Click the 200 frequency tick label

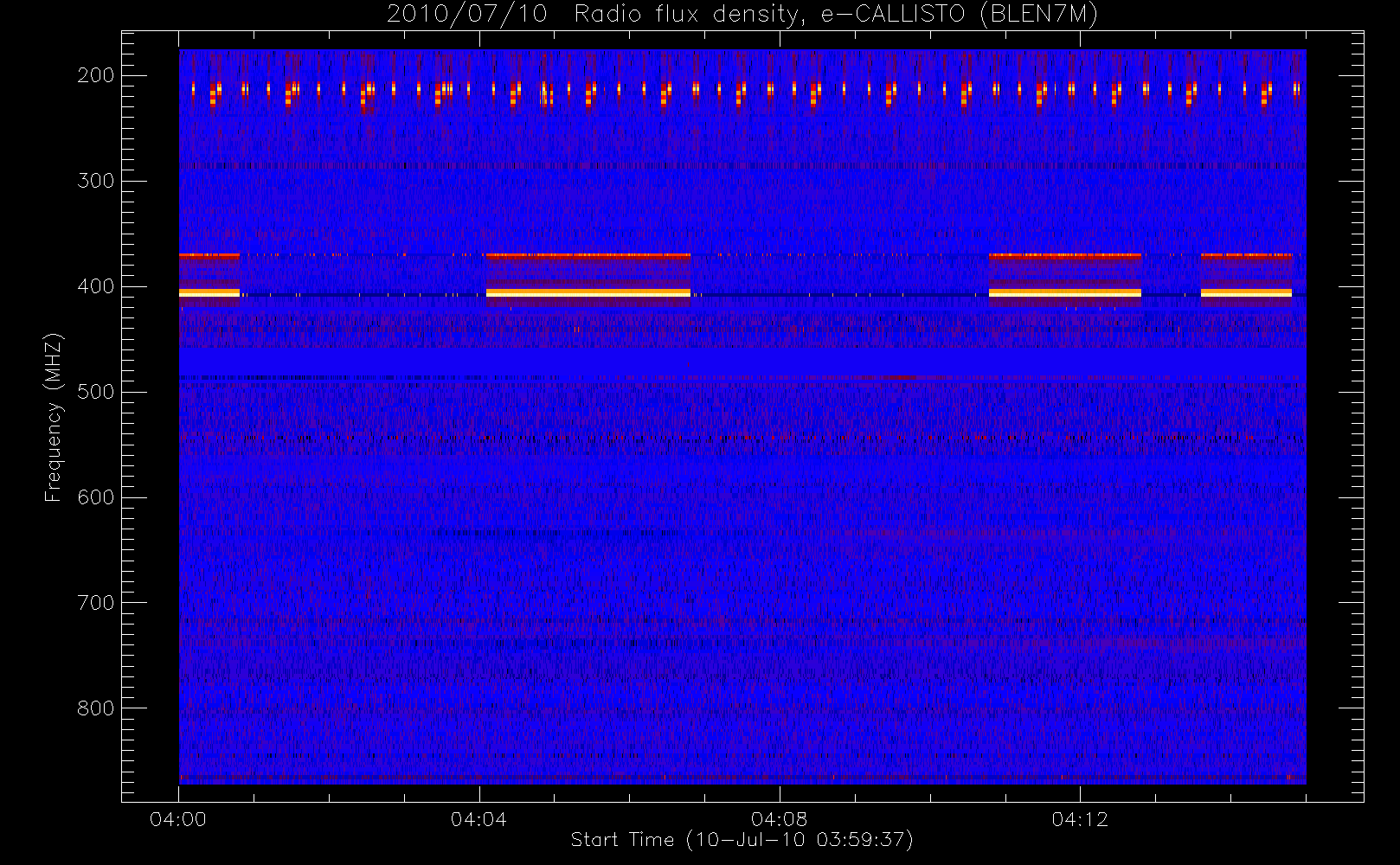point(95,75)
